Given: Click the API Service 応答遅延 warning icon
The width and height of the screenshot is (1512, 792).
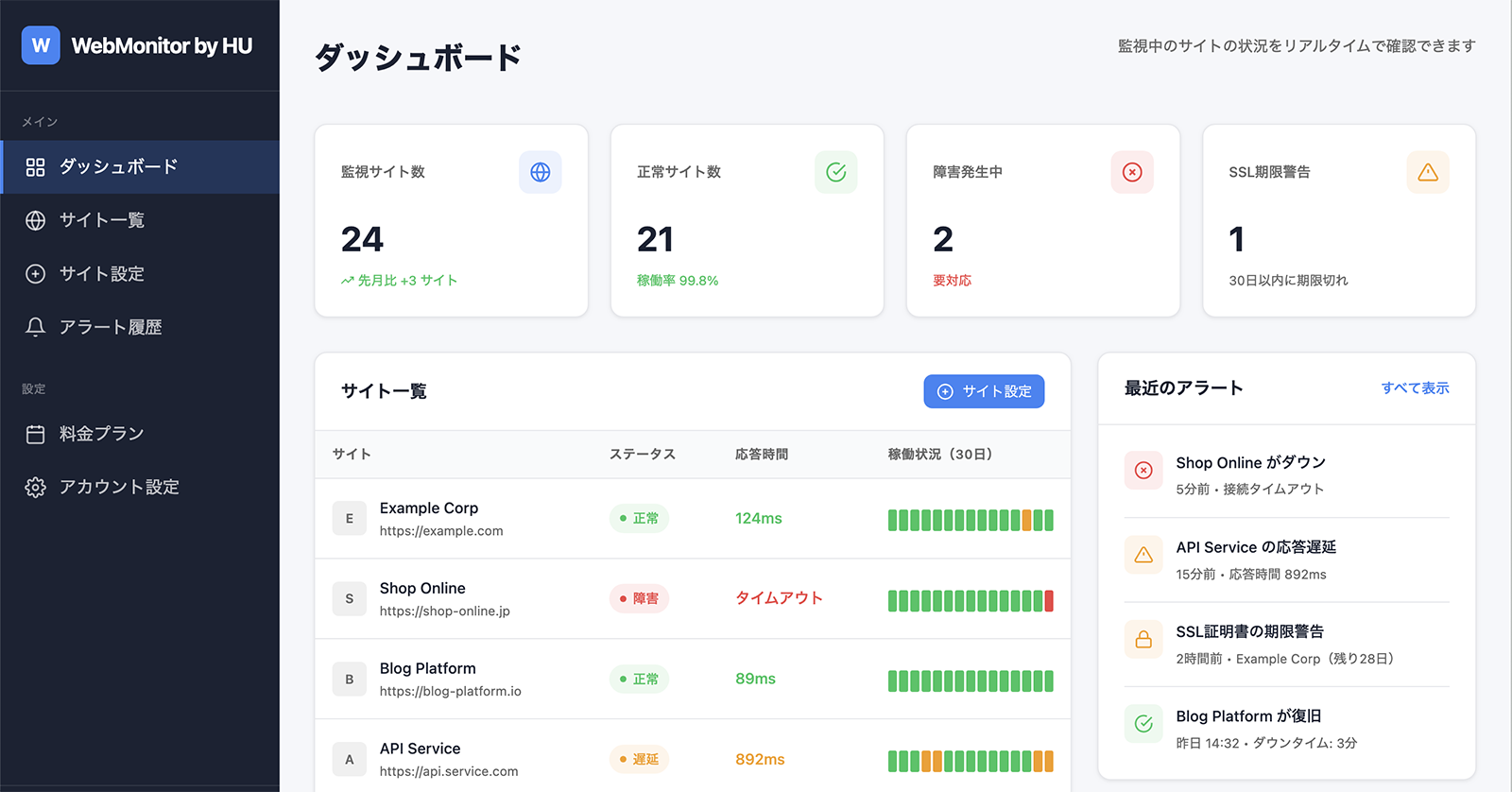Looking at the screenshot, I should point(1143,555).
